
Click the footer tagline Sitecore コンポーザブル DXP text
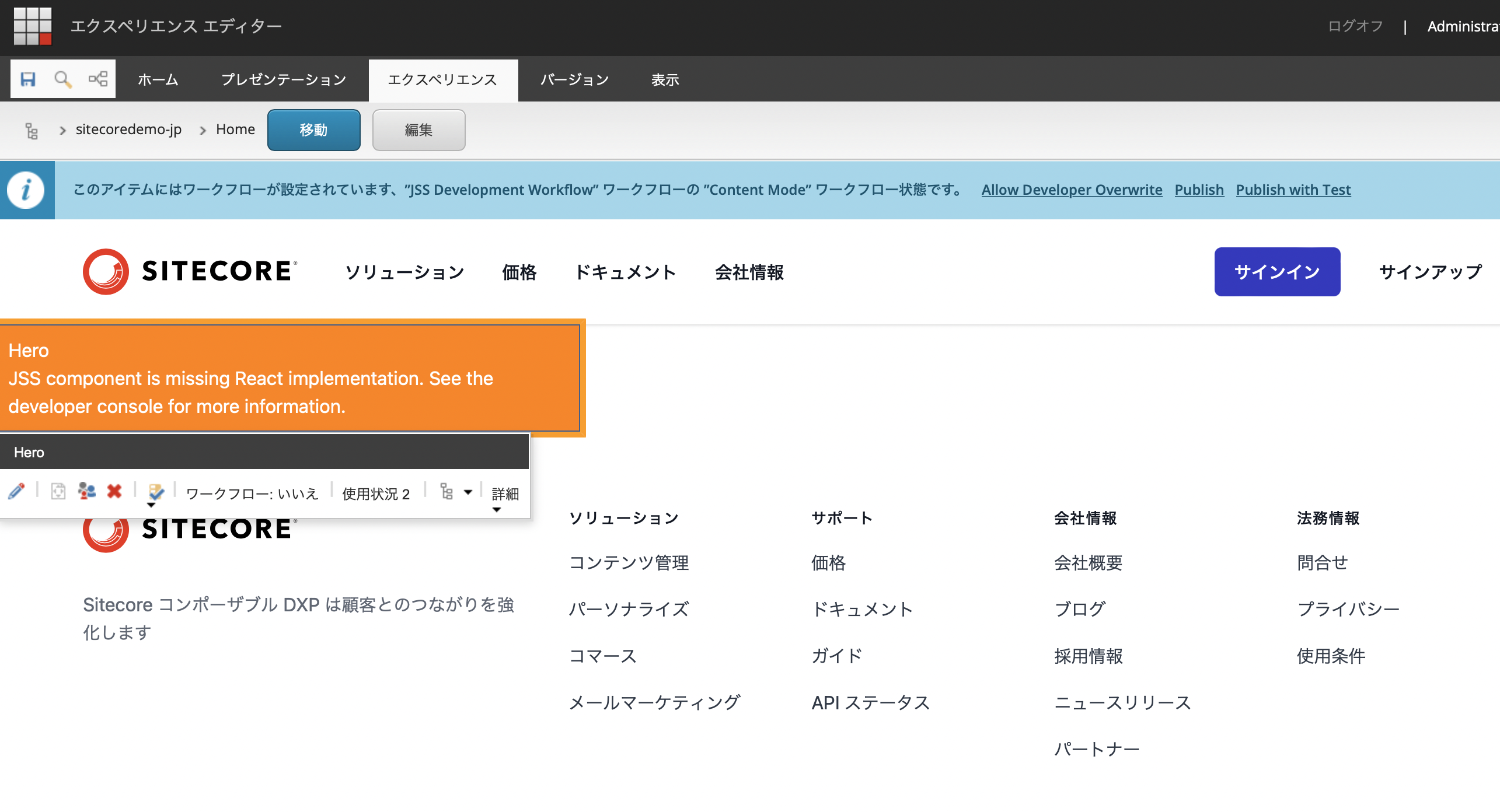299,618
